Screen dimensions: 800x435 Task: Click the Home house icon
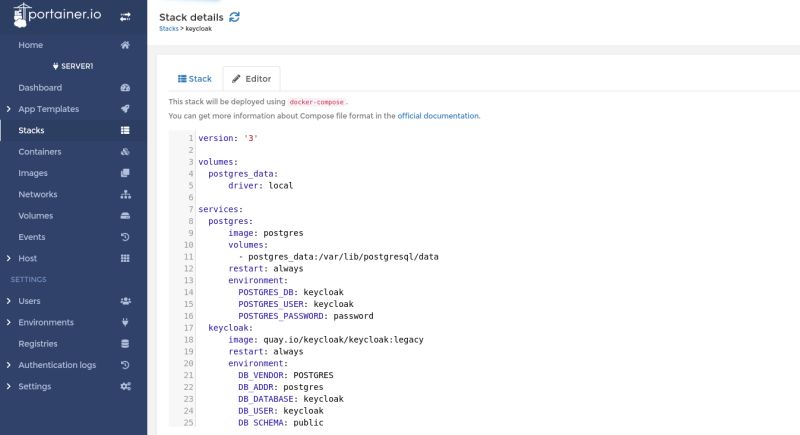click(125, 45)
